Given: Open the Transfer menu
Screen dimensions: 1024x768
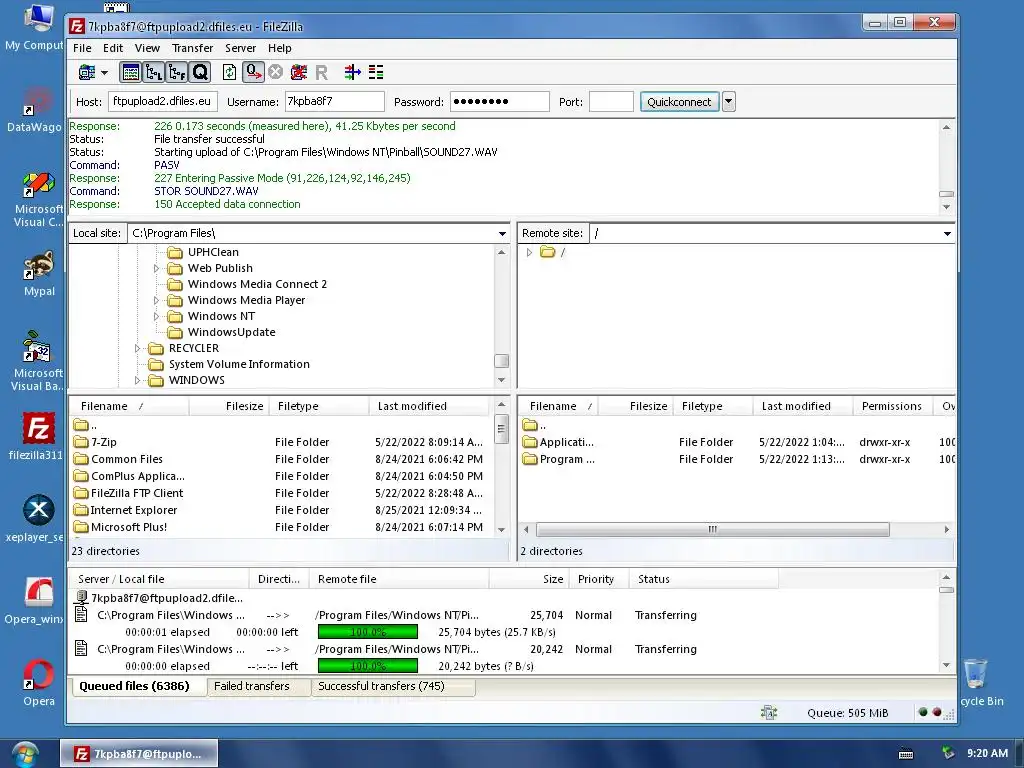Looking at the screenshot, I should [192, 48].
